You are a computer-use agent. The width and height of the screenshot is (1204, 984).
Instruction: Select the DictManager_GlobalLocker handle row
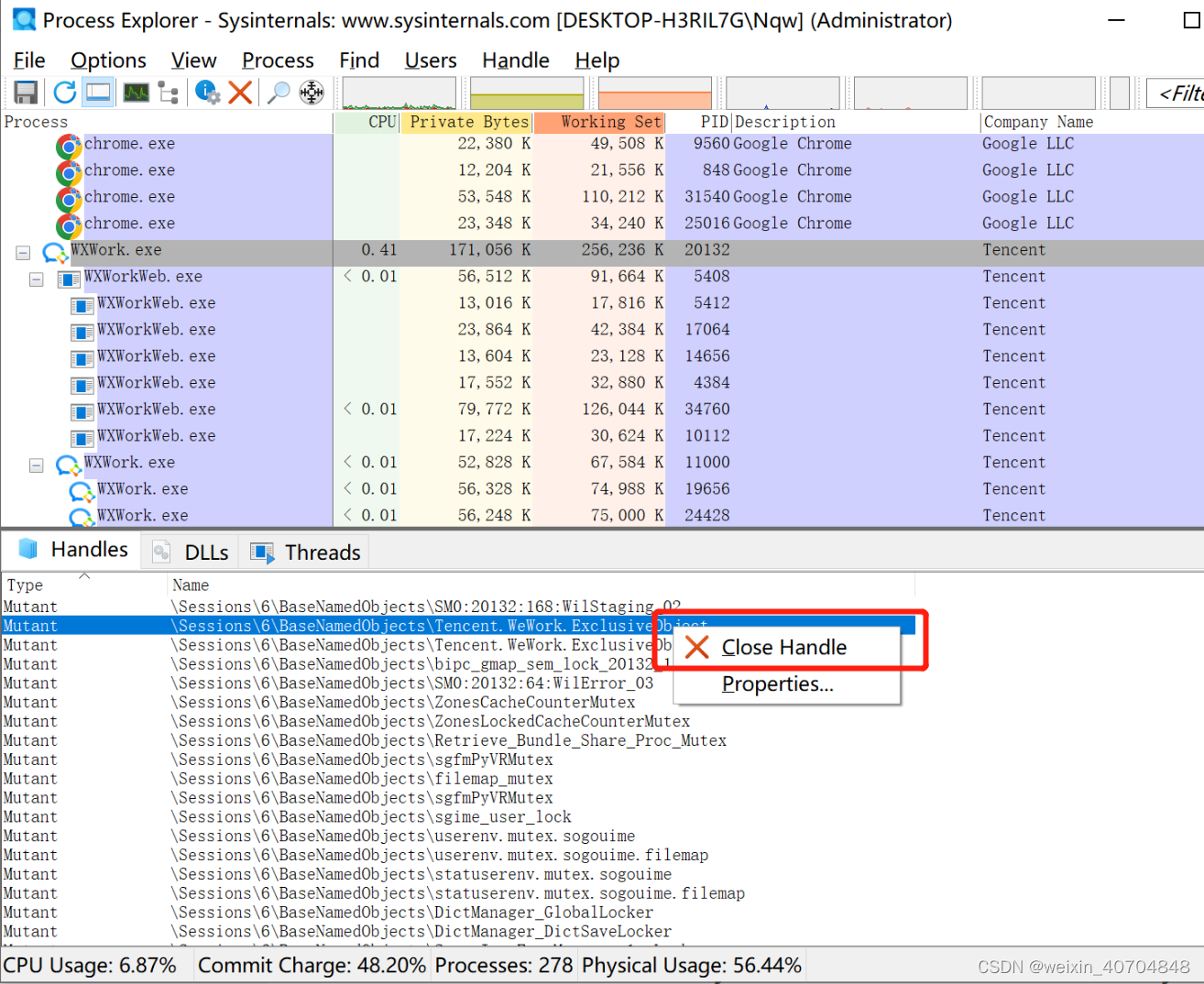tap(458, 913)
